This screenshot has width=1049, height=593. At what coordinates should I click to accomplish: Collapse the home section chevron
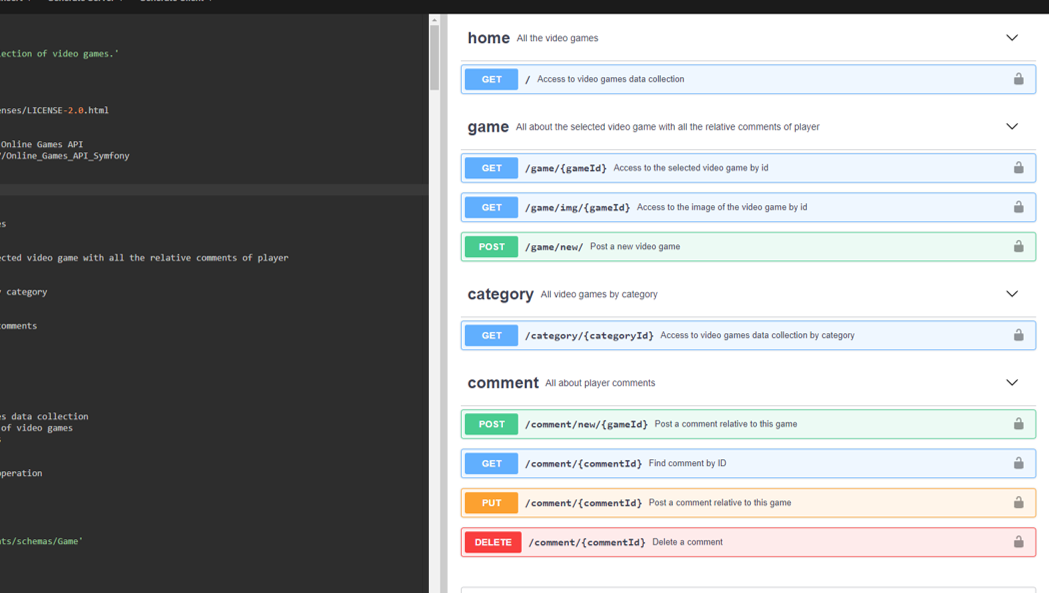1011,37
